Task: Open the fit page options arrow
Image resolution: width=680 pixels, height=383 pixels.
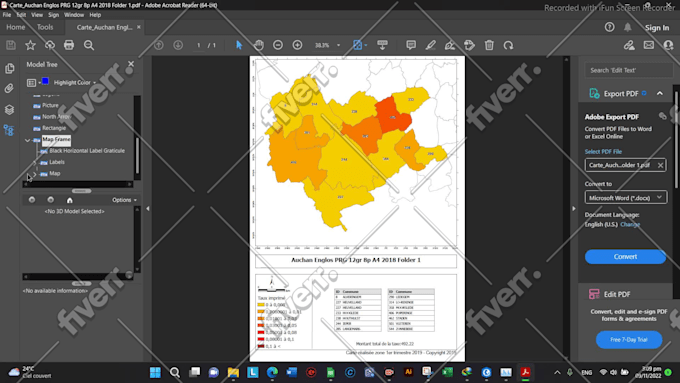Action: (x=366, y=45)
